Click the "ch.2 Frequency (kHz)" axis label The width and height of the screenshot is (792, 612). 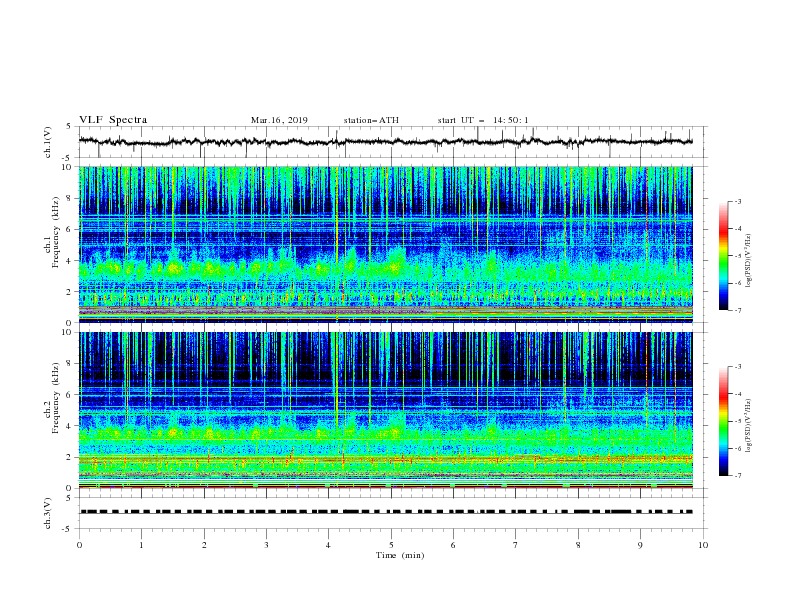point(51,398)
